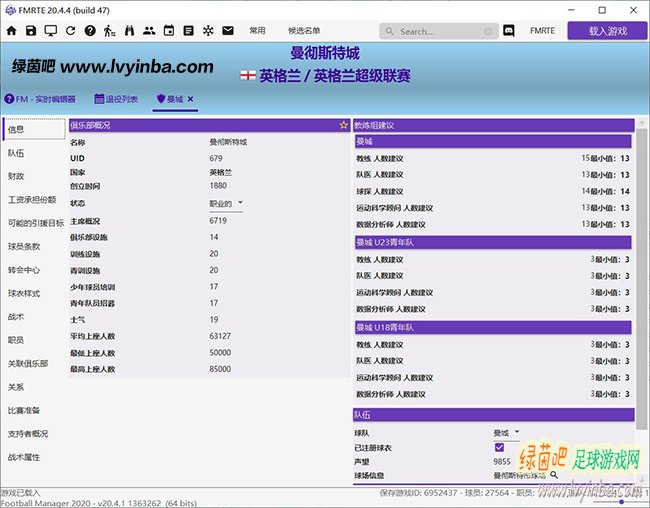Open 关联俱乐部 in sidebar
The width and height of the screenshot is (650, 508).
(x=28, y=364)
